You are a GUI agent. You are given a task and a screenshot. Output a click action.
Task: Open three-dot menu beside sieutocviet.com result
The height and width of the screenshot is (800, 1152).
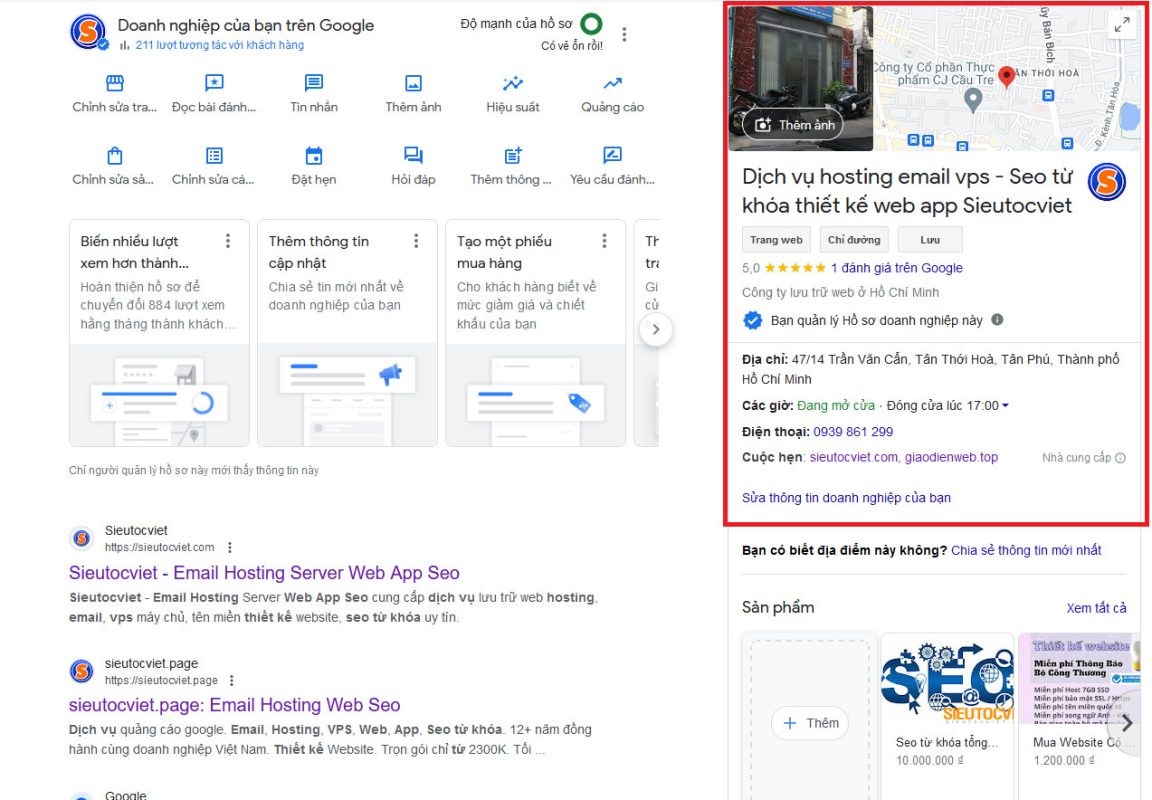(230, 547)
